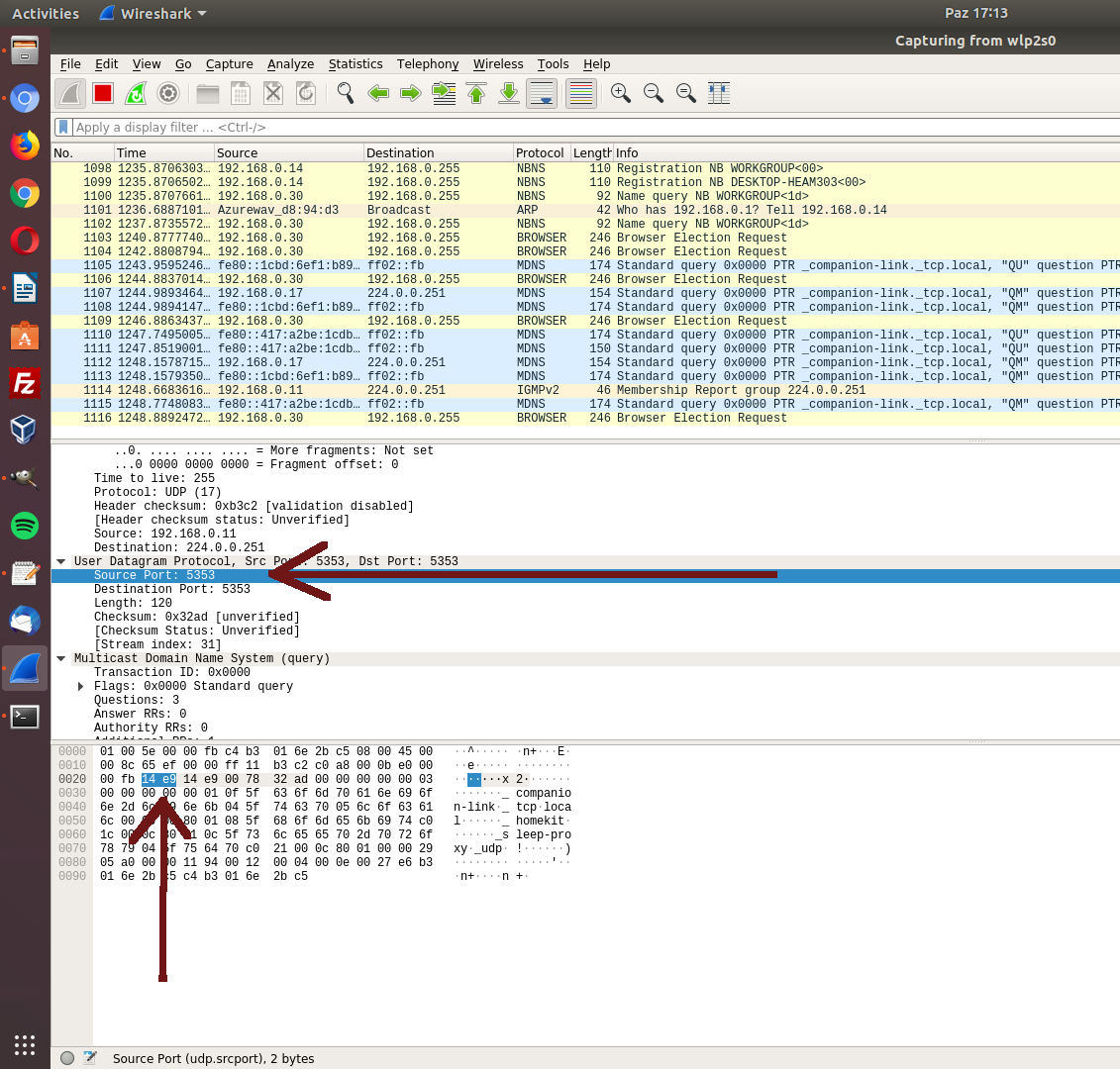The width and height of the screenshot is (1120, 1069).
Task: Select Checksum: 0x32ad [unverified] line
Action: [196, 617]
